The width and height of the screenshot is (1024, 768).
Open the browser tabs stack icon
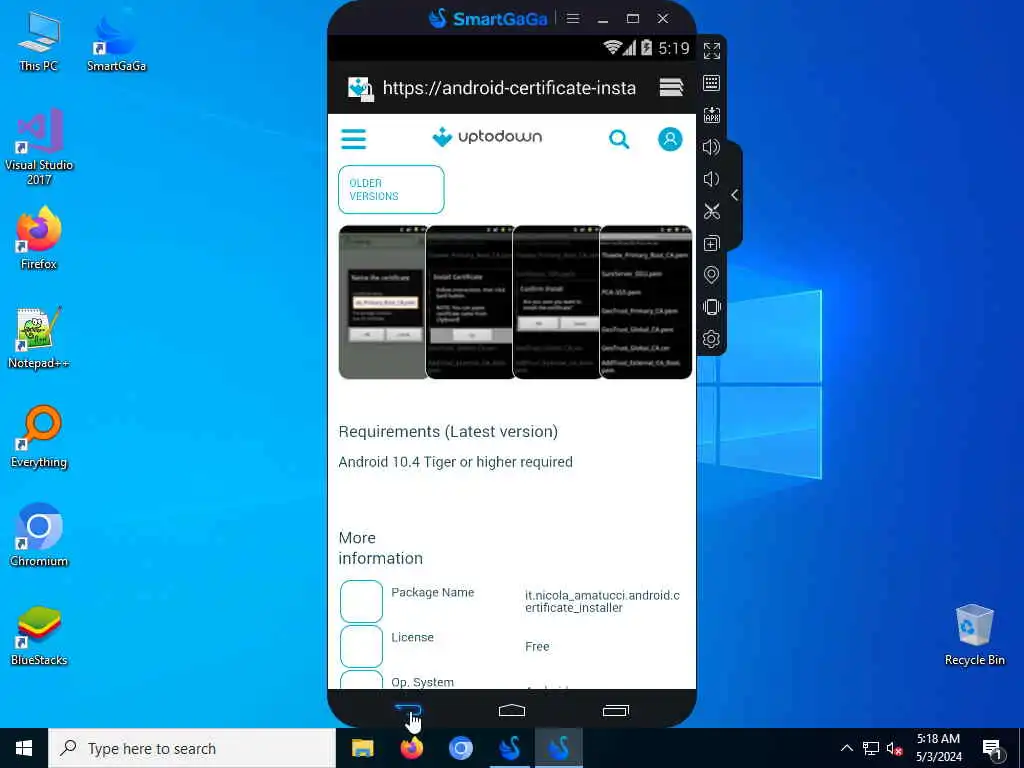click(671, 87)
